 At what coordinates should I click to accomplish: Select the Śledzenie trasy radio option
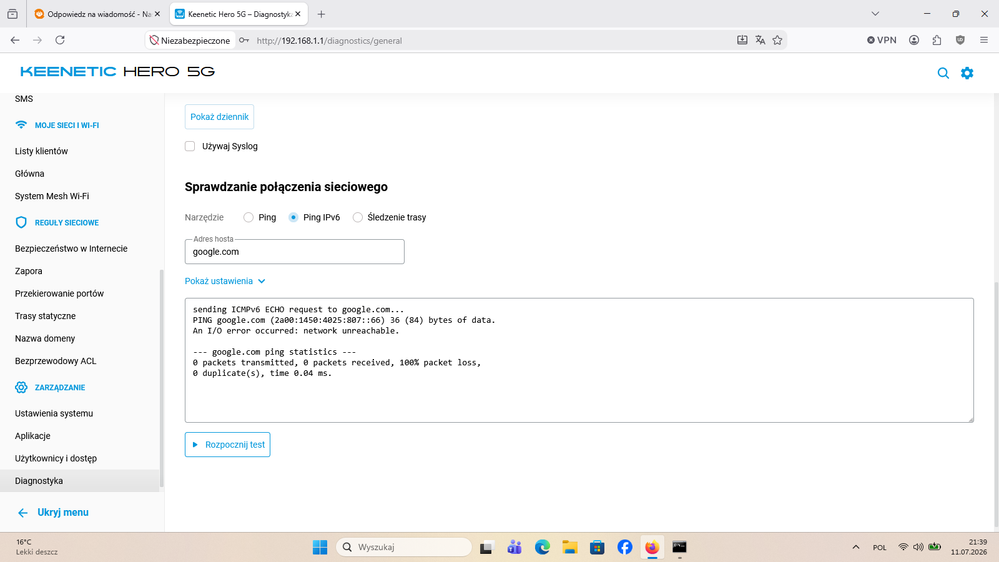358,217
